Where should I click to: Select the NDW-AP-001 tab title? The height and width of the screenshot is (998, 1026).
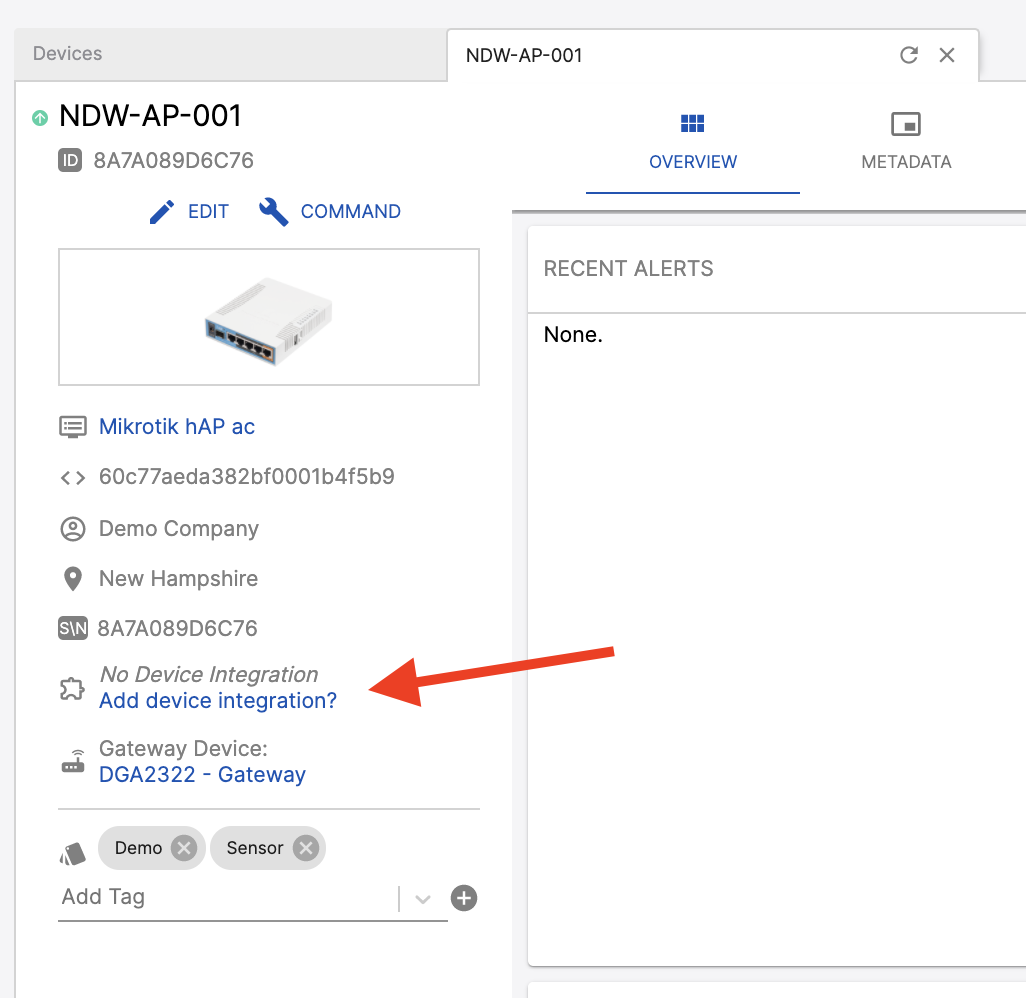[x=523, y=56]
